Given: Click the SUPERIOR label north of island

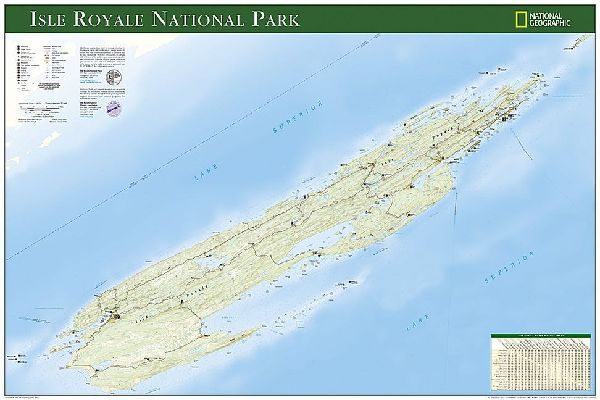Looking at the screenshot, I should pyautogui.click(x=298, y=116).
